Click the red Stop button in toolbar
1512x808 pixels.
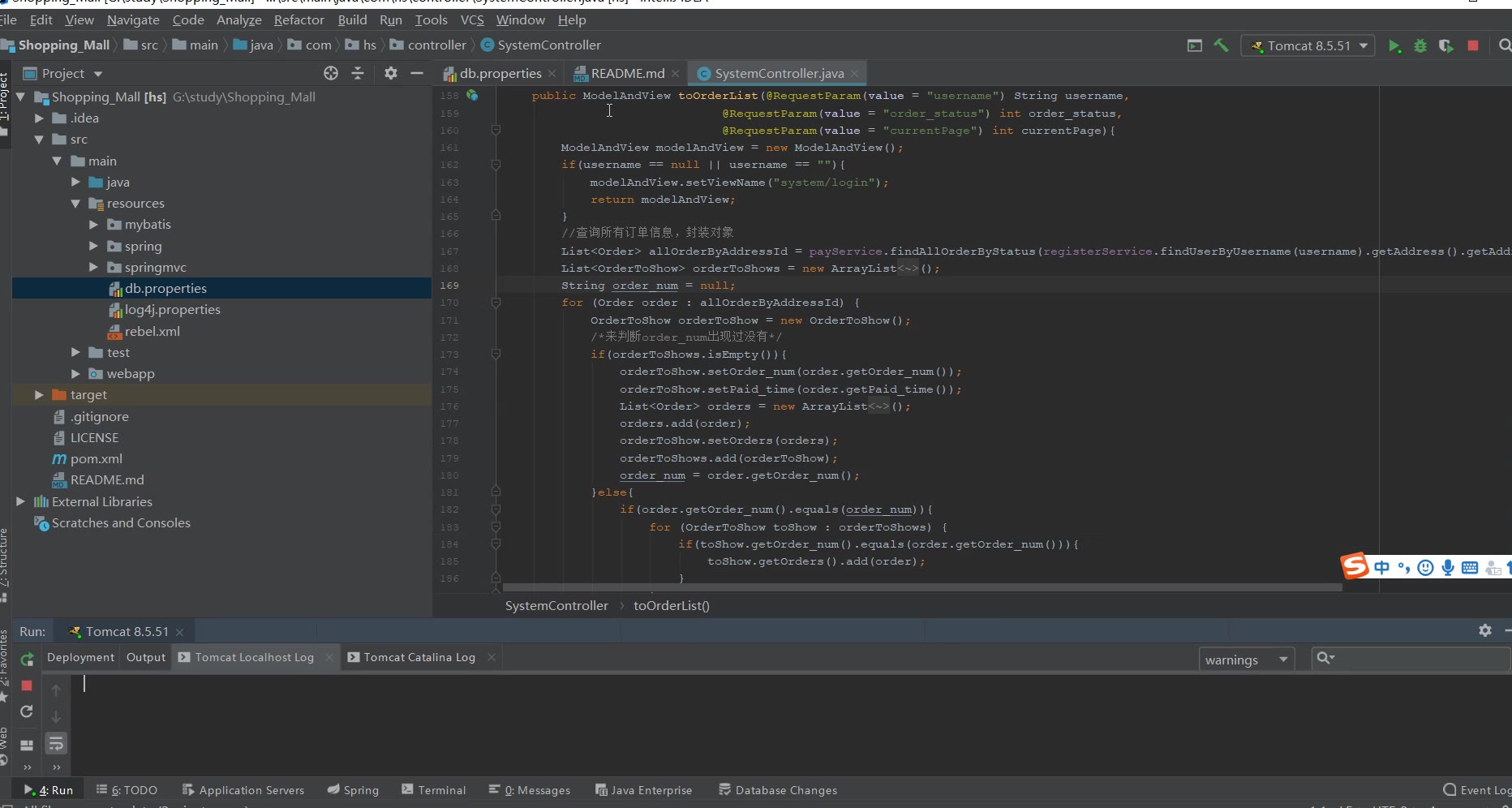click(1472, 46)
